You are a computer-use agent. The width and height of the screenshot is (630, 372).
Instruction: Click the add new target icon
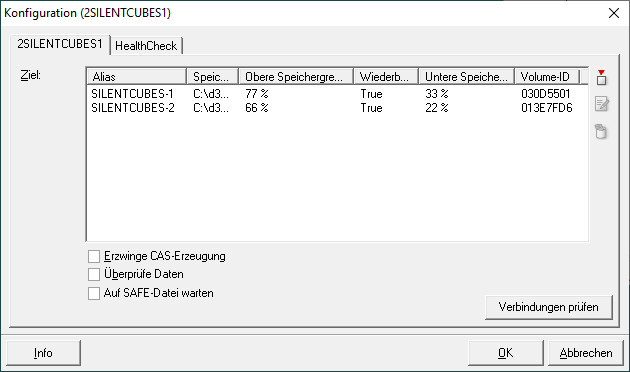601,77
